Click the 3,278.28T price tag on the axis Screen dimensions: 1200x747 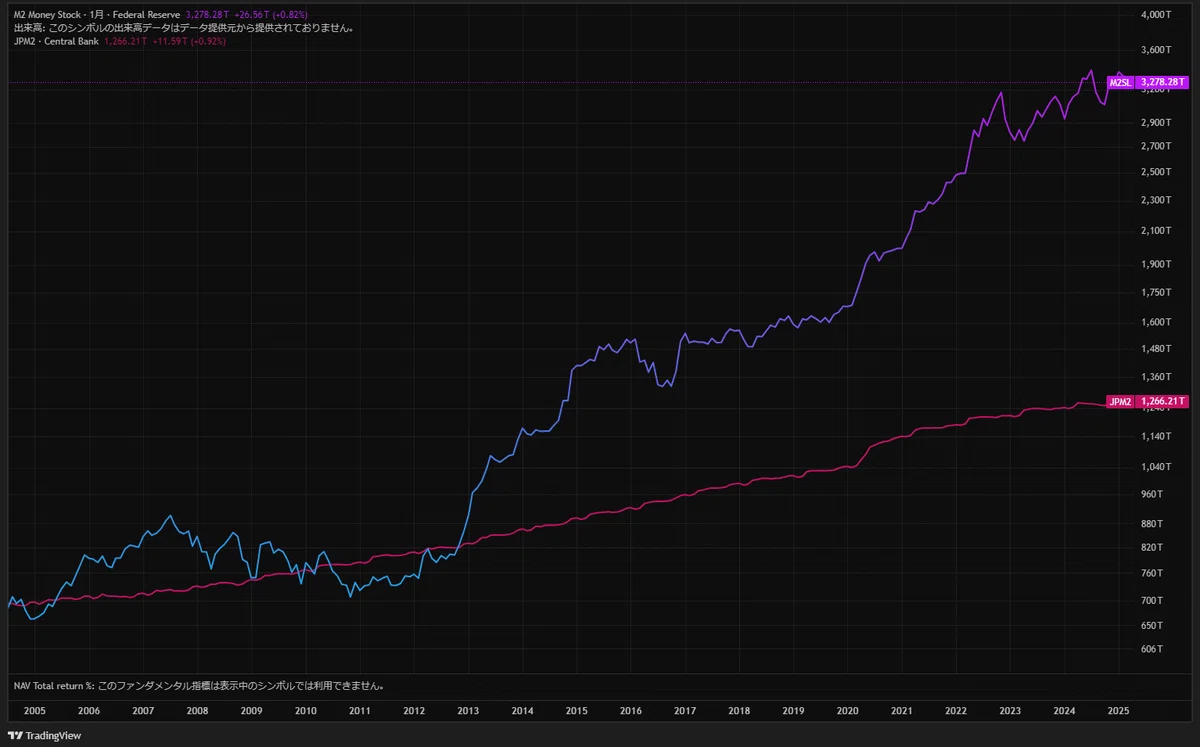(1163, 82)
